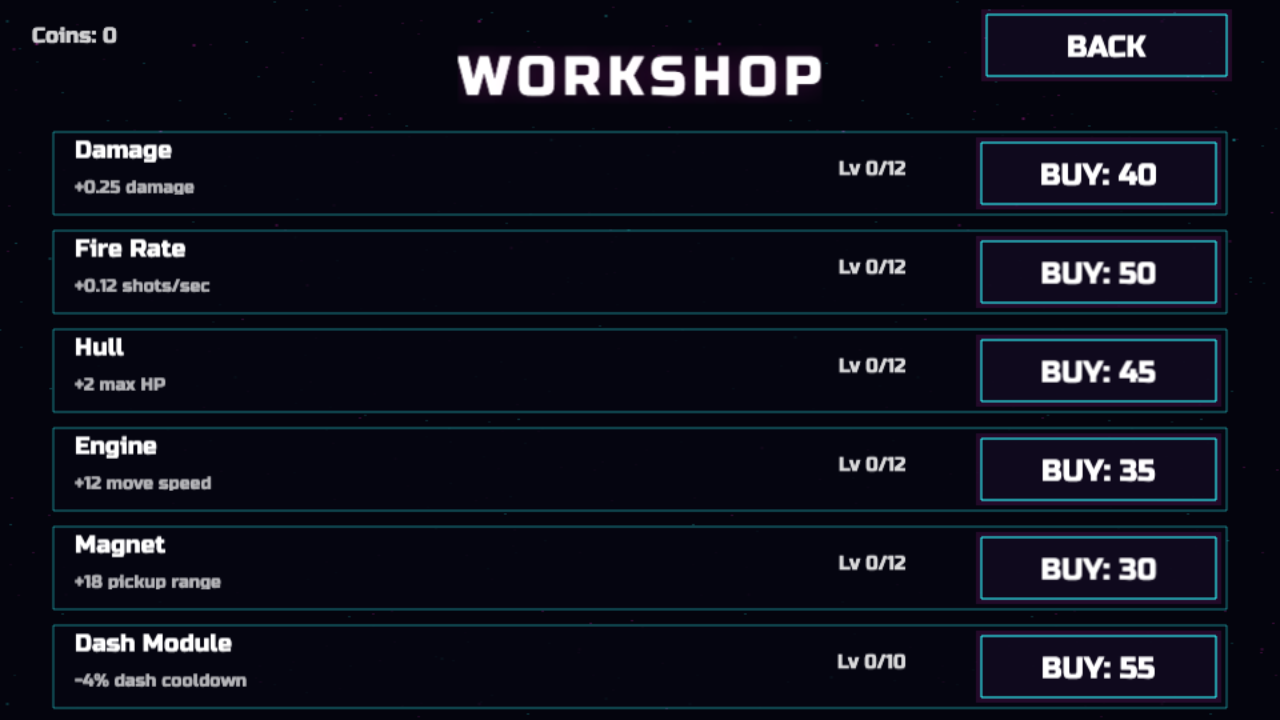The width and height of the screenshot is (1280, 720).
Task: Click the Coins counter
Action: pos(74,36)
